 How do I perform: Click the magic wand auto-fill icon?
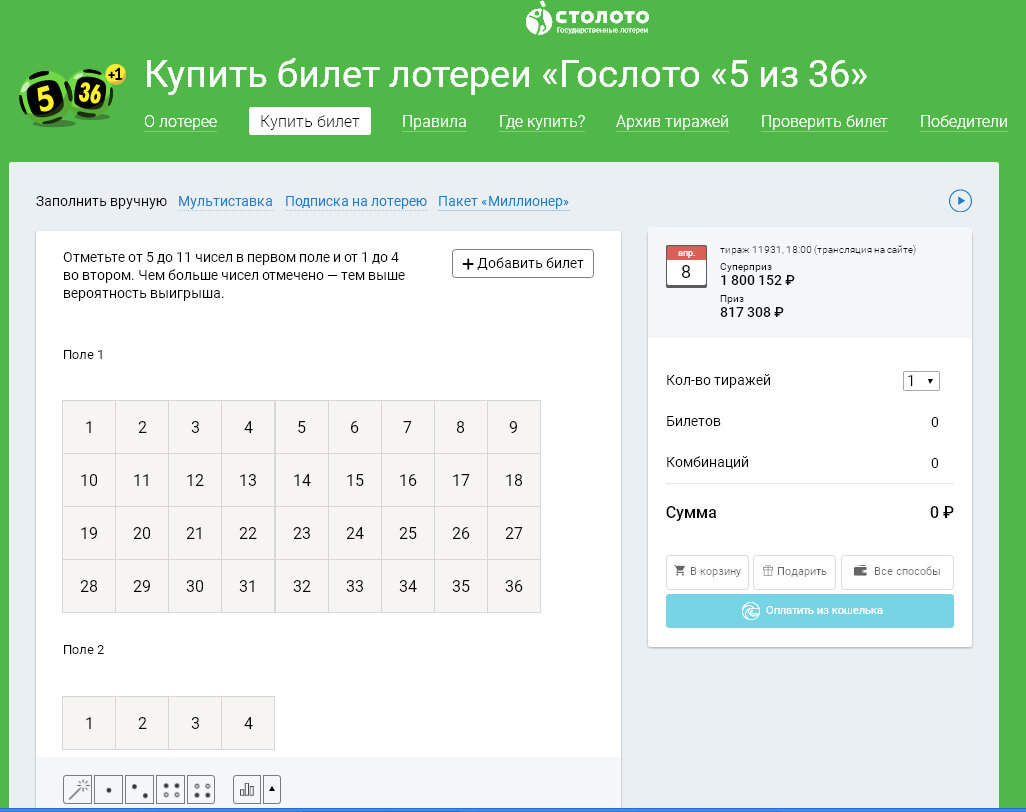(78, 789)
